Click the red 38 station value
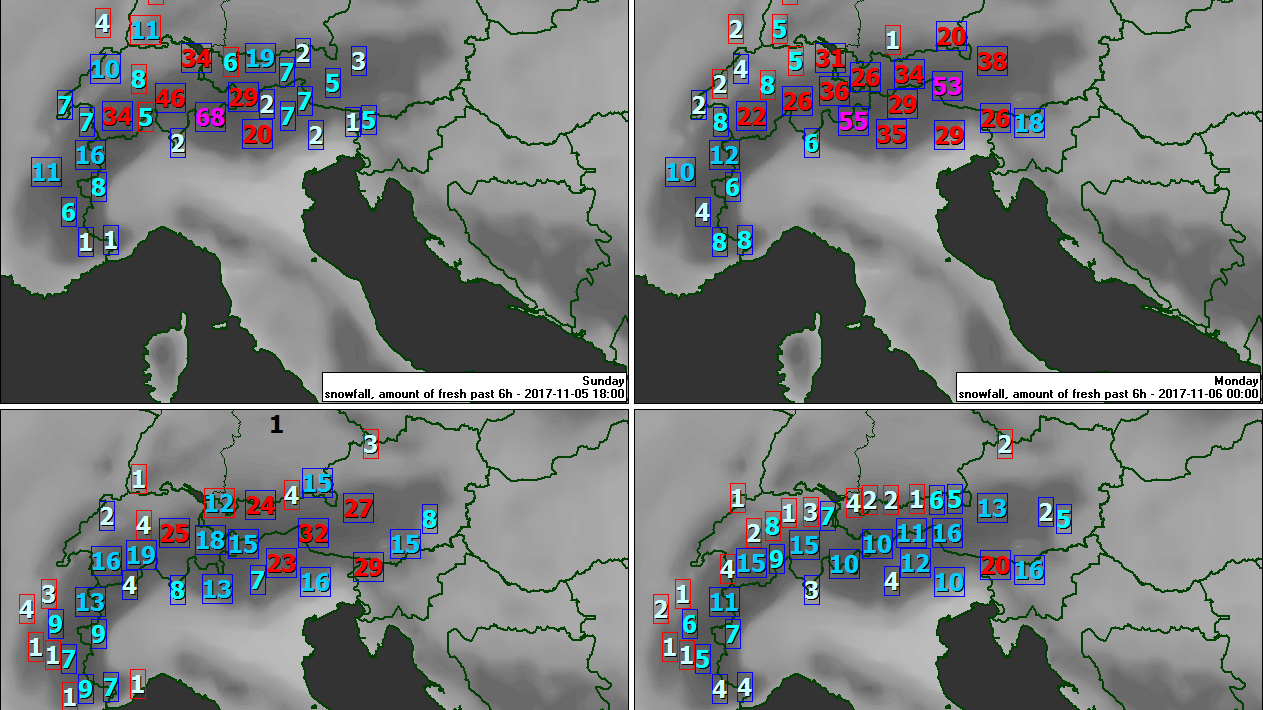 (x=993, y=62)
